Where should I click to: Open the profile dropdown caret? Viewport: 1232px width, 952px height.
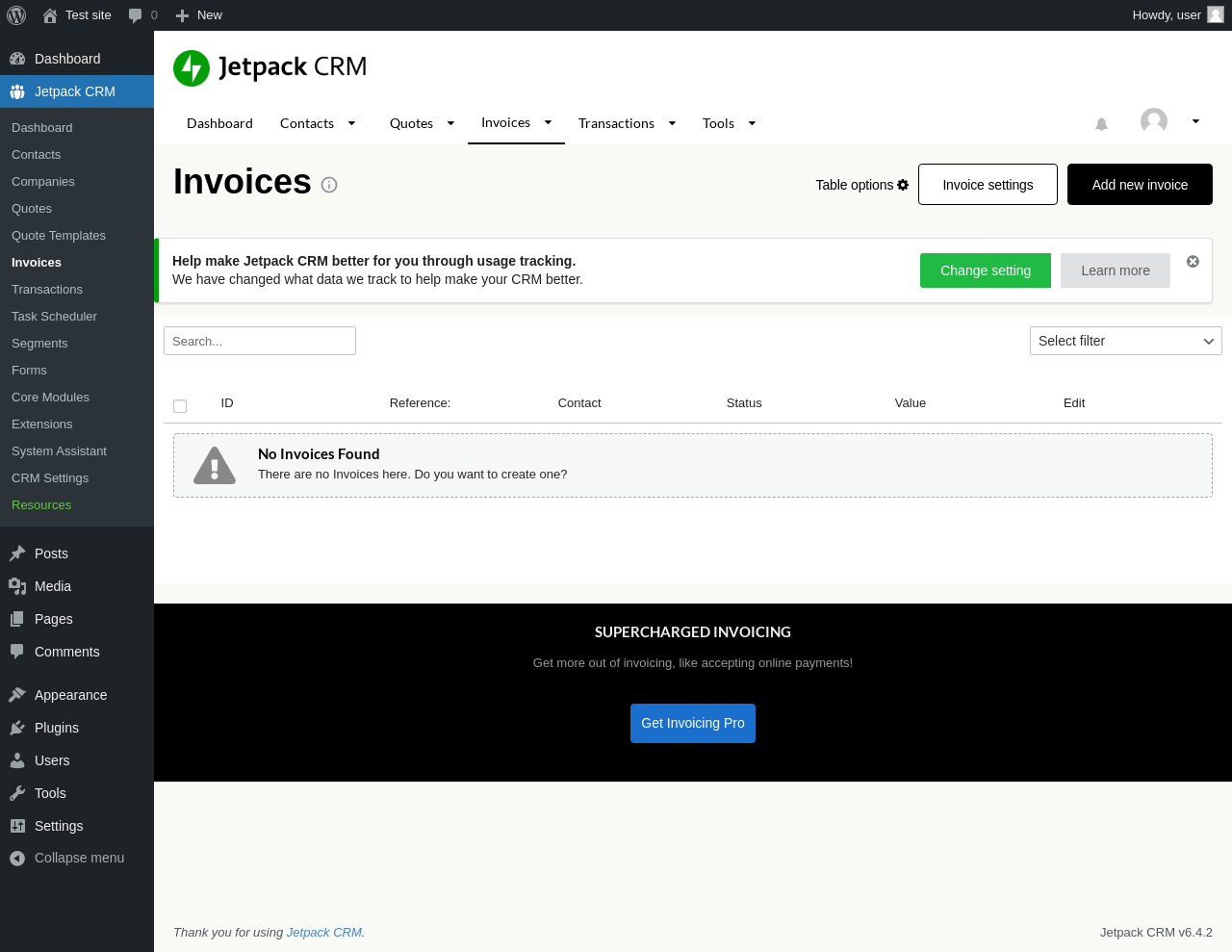1195,121
